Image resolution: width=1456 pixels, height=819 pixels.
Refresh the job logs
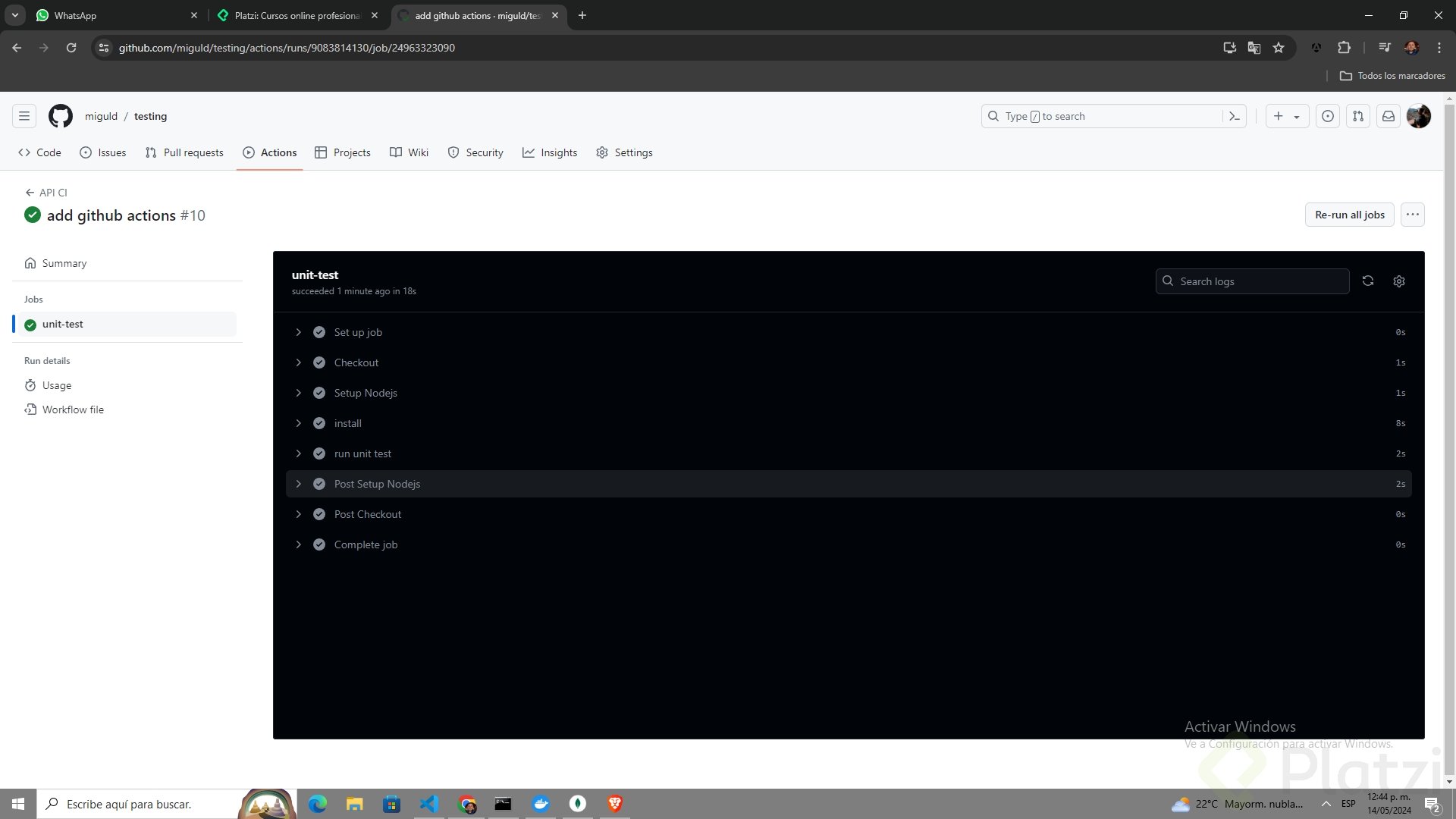[x=1367, y=281]
